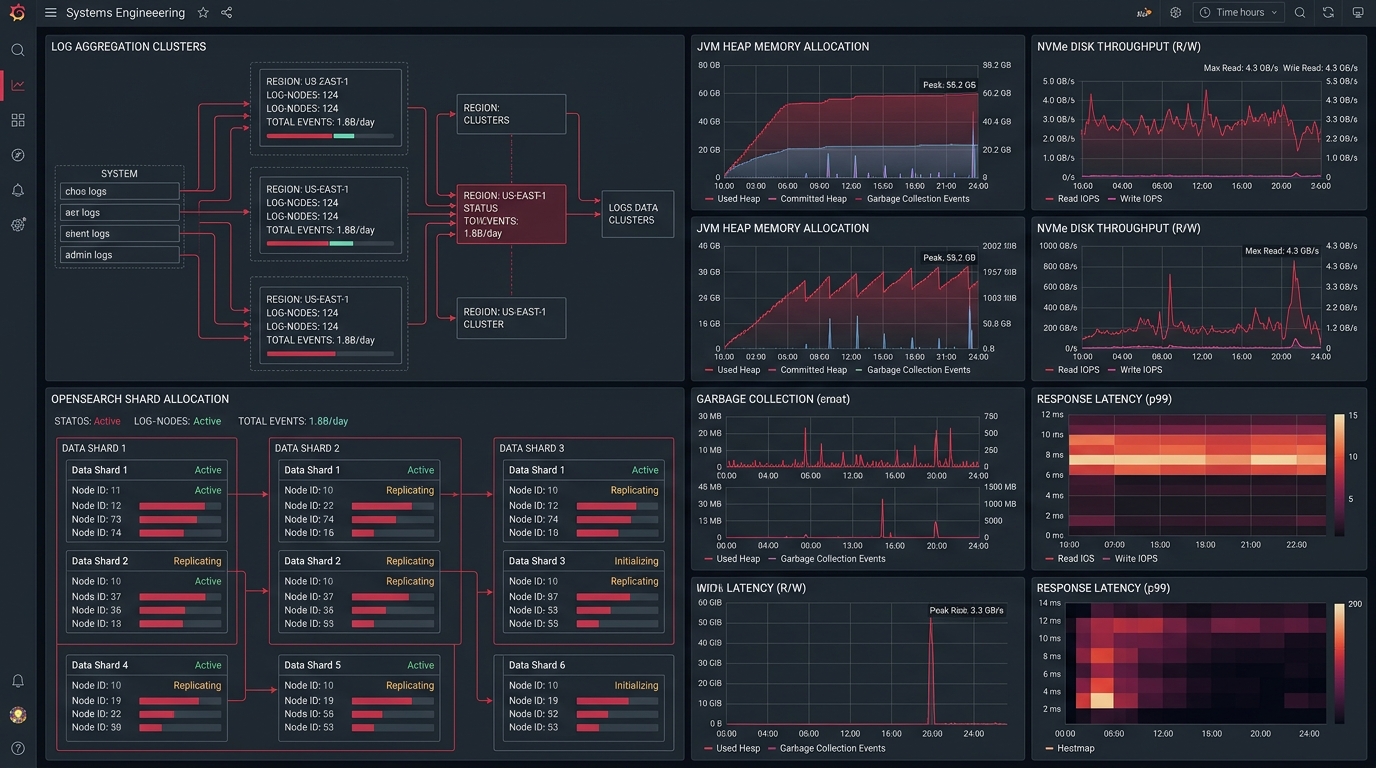The height and width of the screenshot is (768, 1376).
Task: Open the Time hours range picker
Action: tap(1239, 13)
